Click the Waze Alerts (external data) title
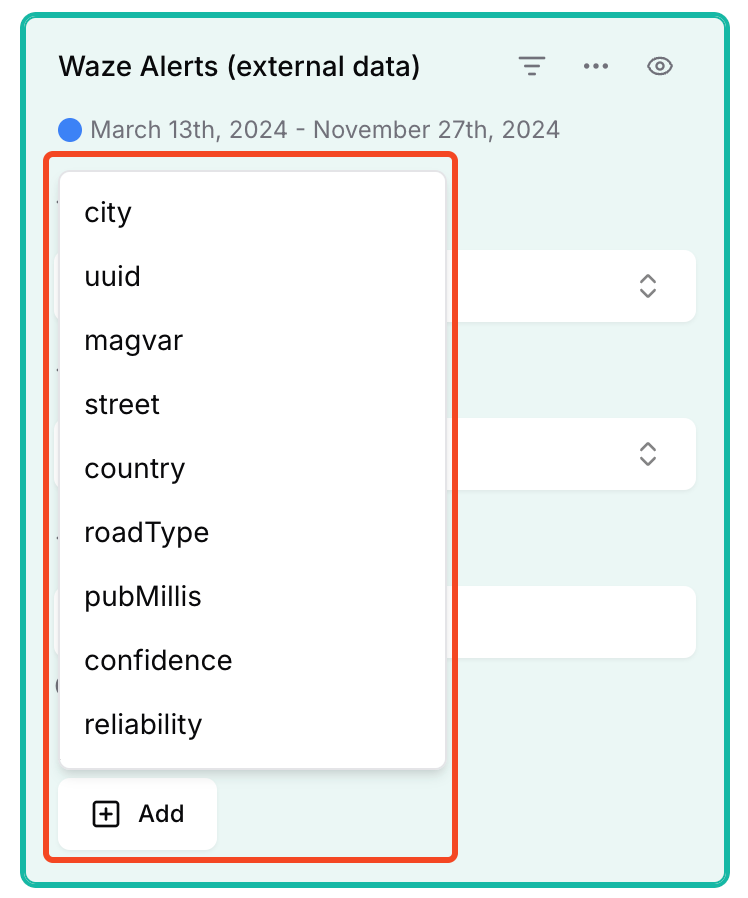 pyautogui.click(x=239, y=66)
